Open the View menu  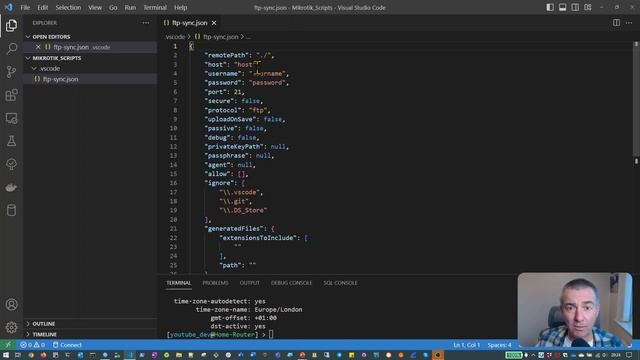(x=95, y=7)
